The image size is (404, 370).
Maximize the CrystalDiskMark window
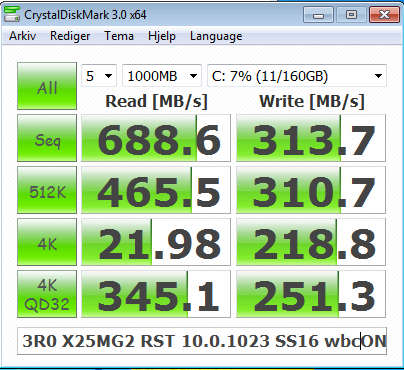pos(351,15)
